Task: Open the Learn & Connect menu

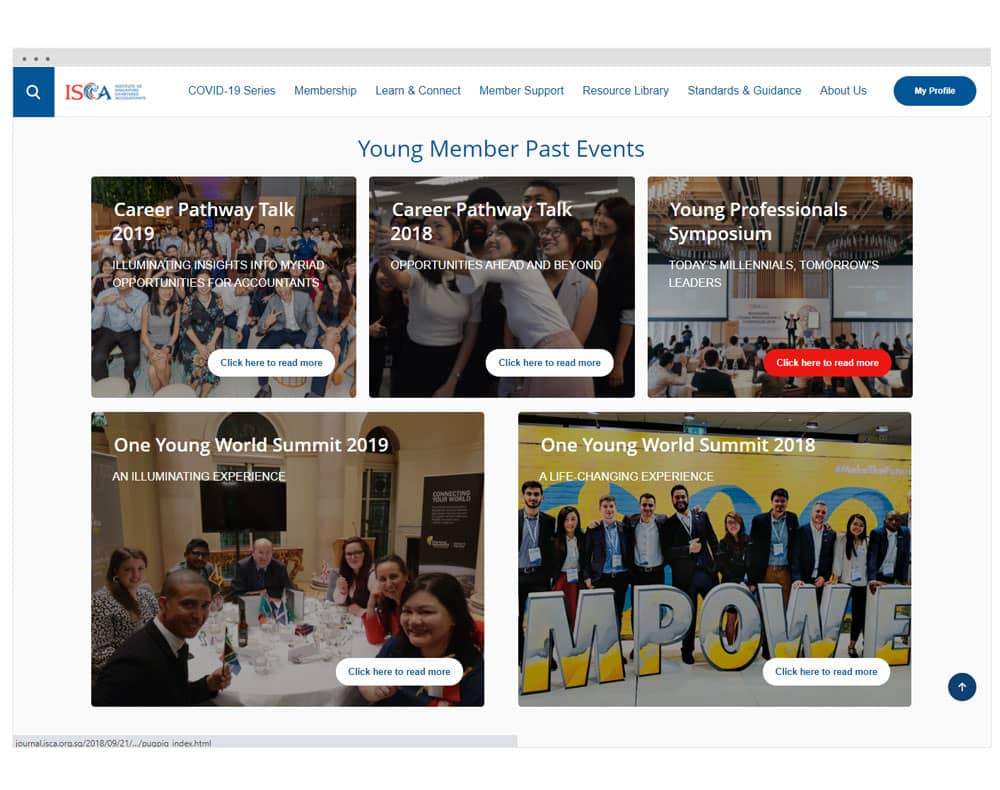Action: coord(418,91)
